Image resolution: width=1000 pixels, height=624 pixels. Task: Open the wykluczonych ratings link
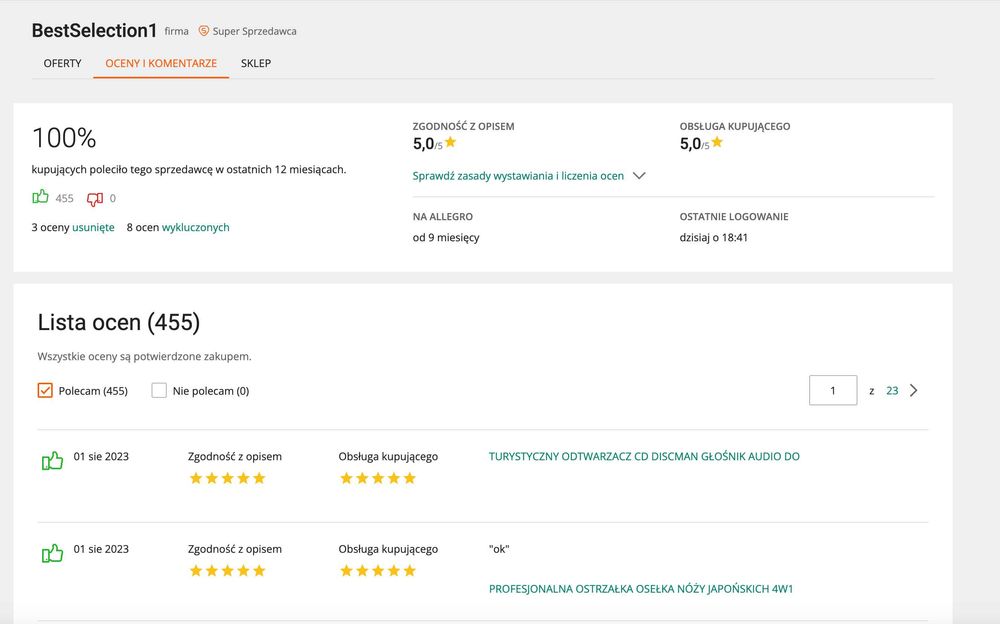pos(196,227)
